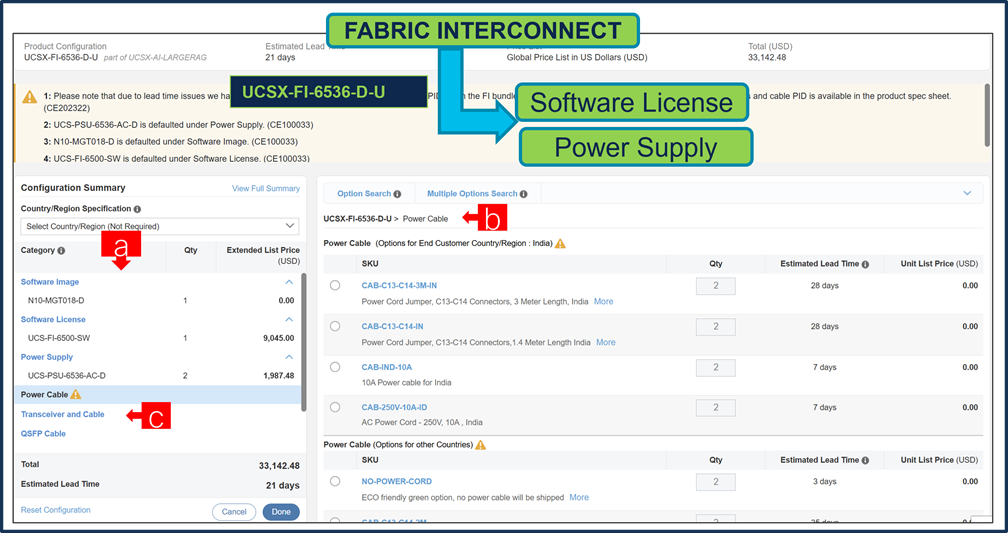Collapse the Power Supply section chevron

[x=289, y=357]
